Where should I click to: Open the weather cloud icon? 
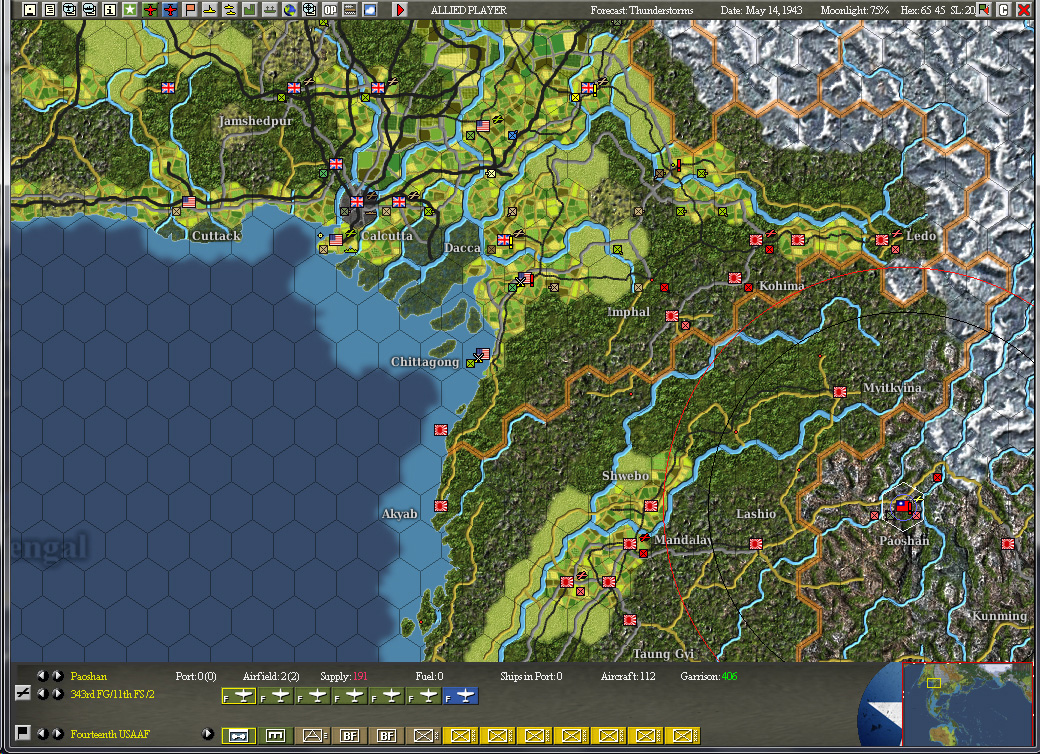(x=369, y=9)
